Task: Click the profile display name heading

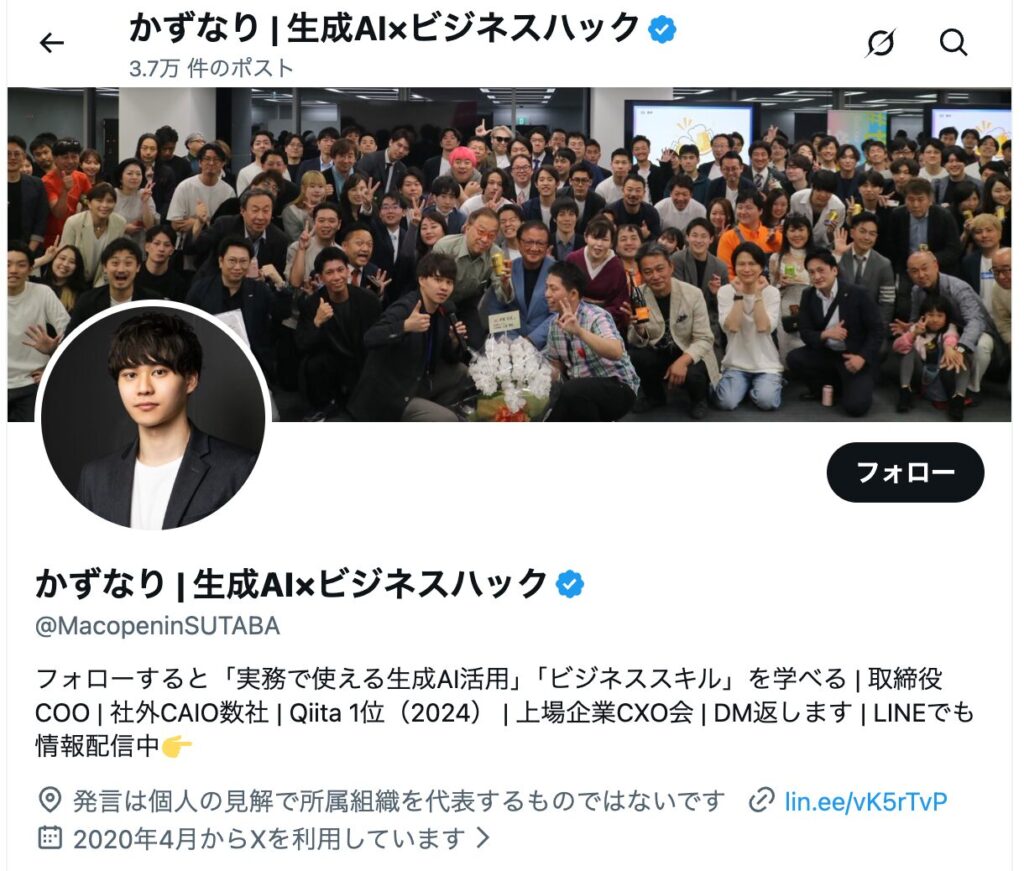Action: click(x=291, y=583)
